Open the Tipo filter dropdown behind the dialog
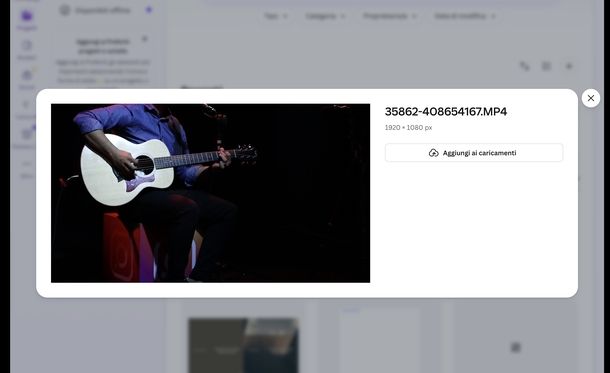Image resolution: width=610 pixels, height=373 pixels. pyautogui.click(x=276, y=16)
